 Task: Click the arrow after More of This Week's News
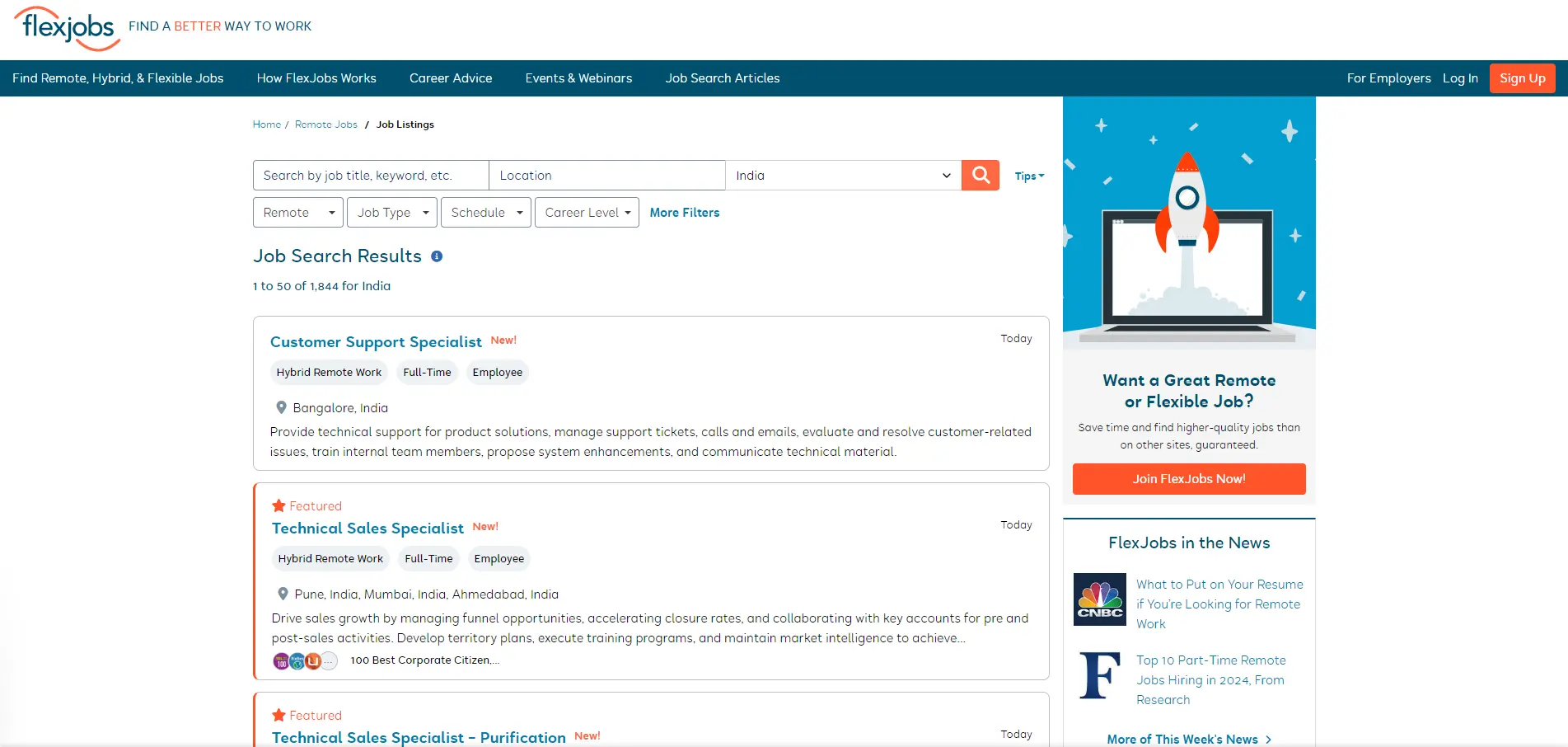[x=1268, y=740]
